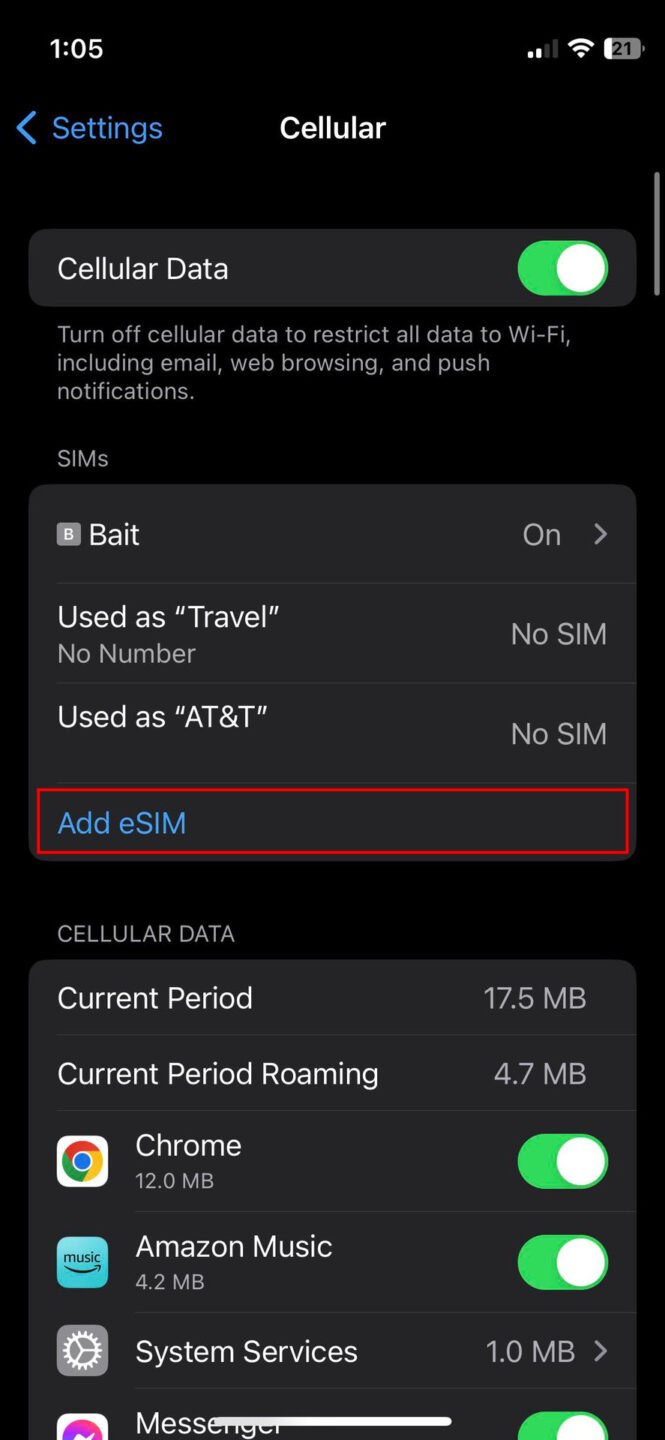Click the Wi-Fi status bar icon
The image size is (665, 1440).
click(581, 47)
